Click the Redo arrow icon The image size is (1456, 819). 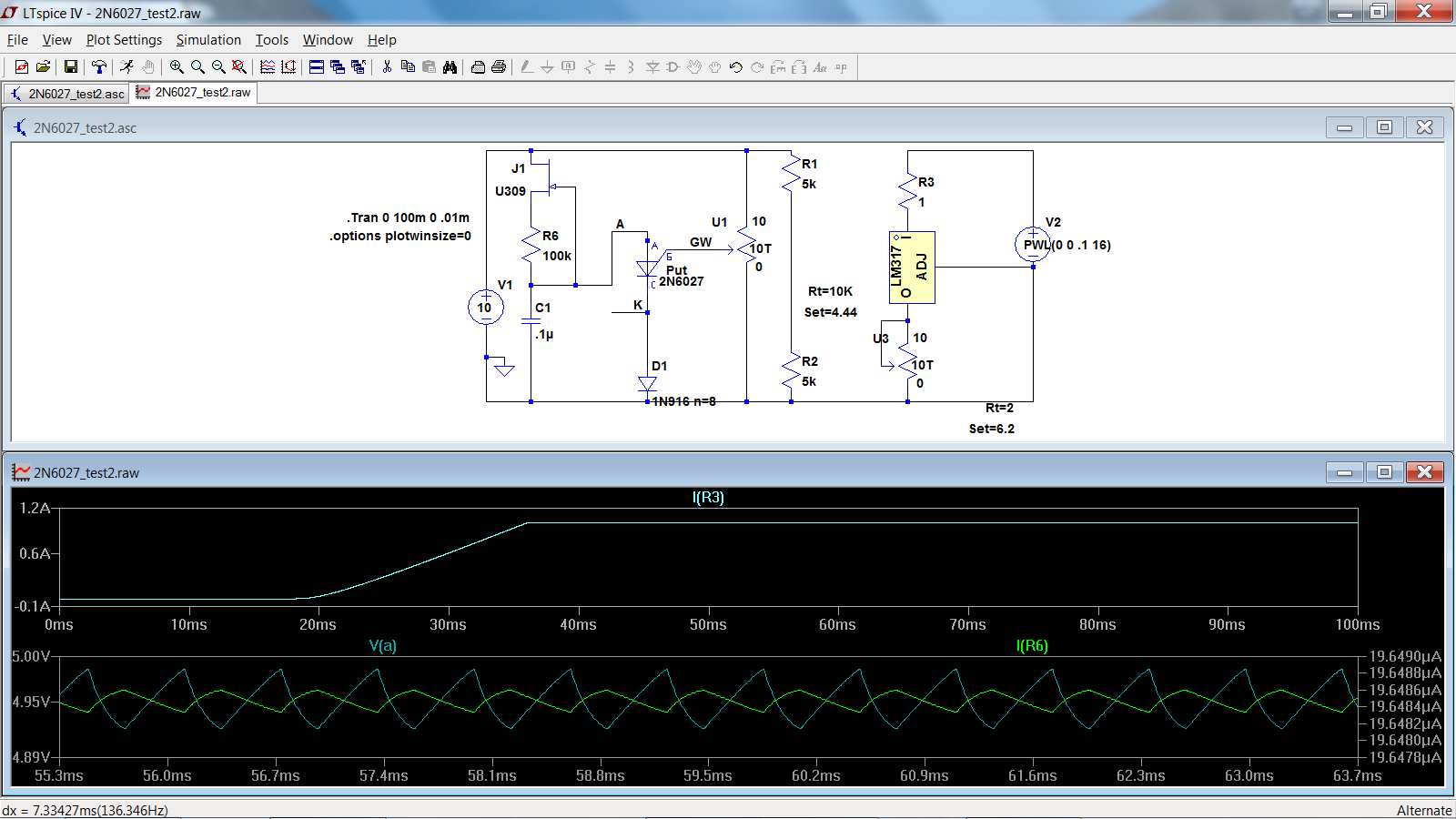click(x=757, y=67)
